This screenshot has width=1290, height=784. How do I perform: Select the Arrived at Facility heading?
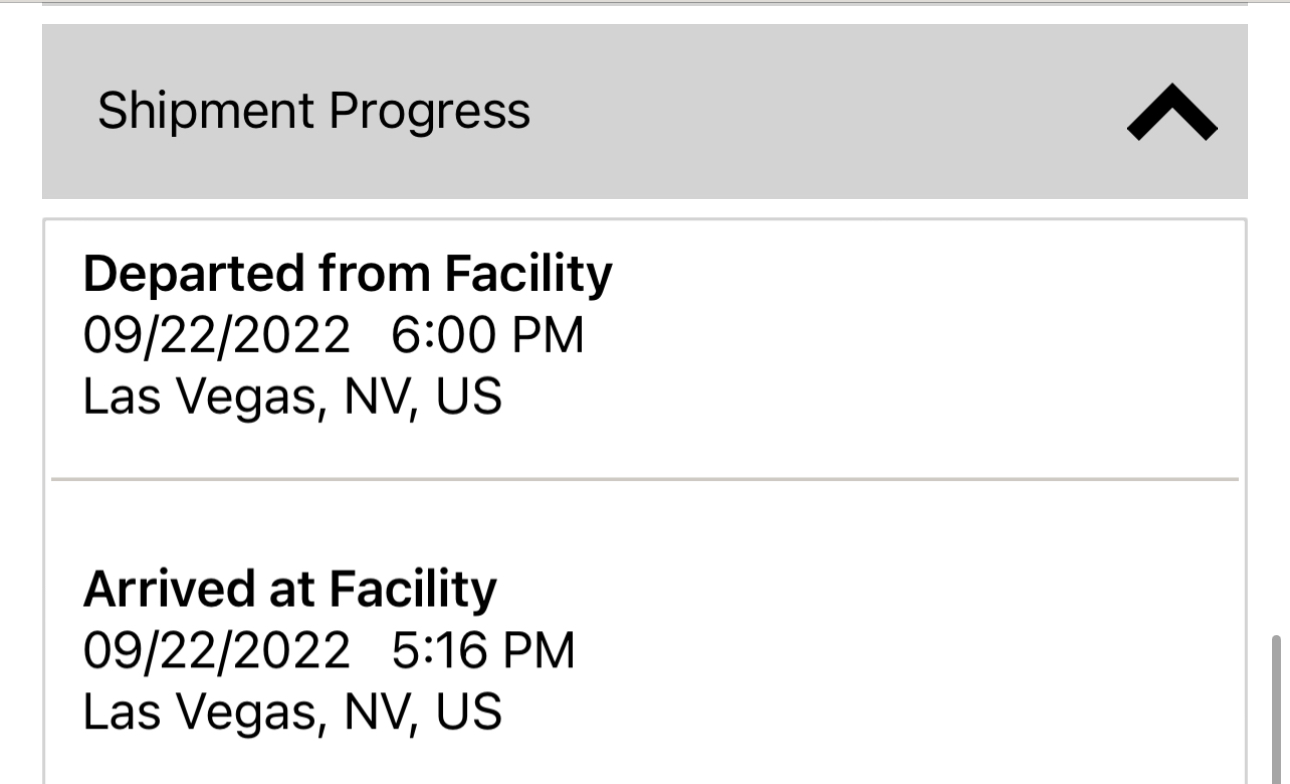[289, 589]
